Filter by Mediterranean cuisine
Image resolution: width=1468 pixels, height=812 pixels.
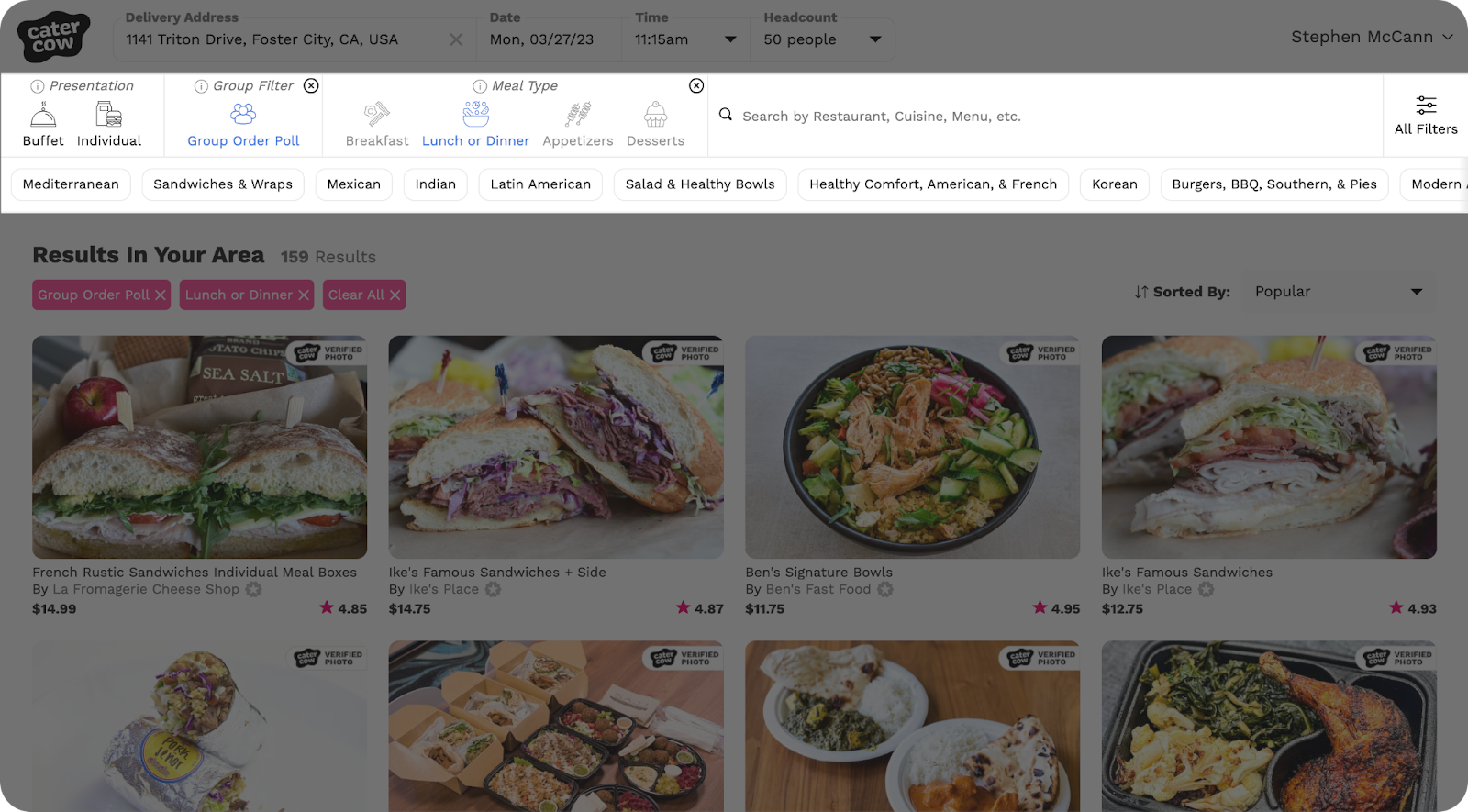(x=71, y=184)
